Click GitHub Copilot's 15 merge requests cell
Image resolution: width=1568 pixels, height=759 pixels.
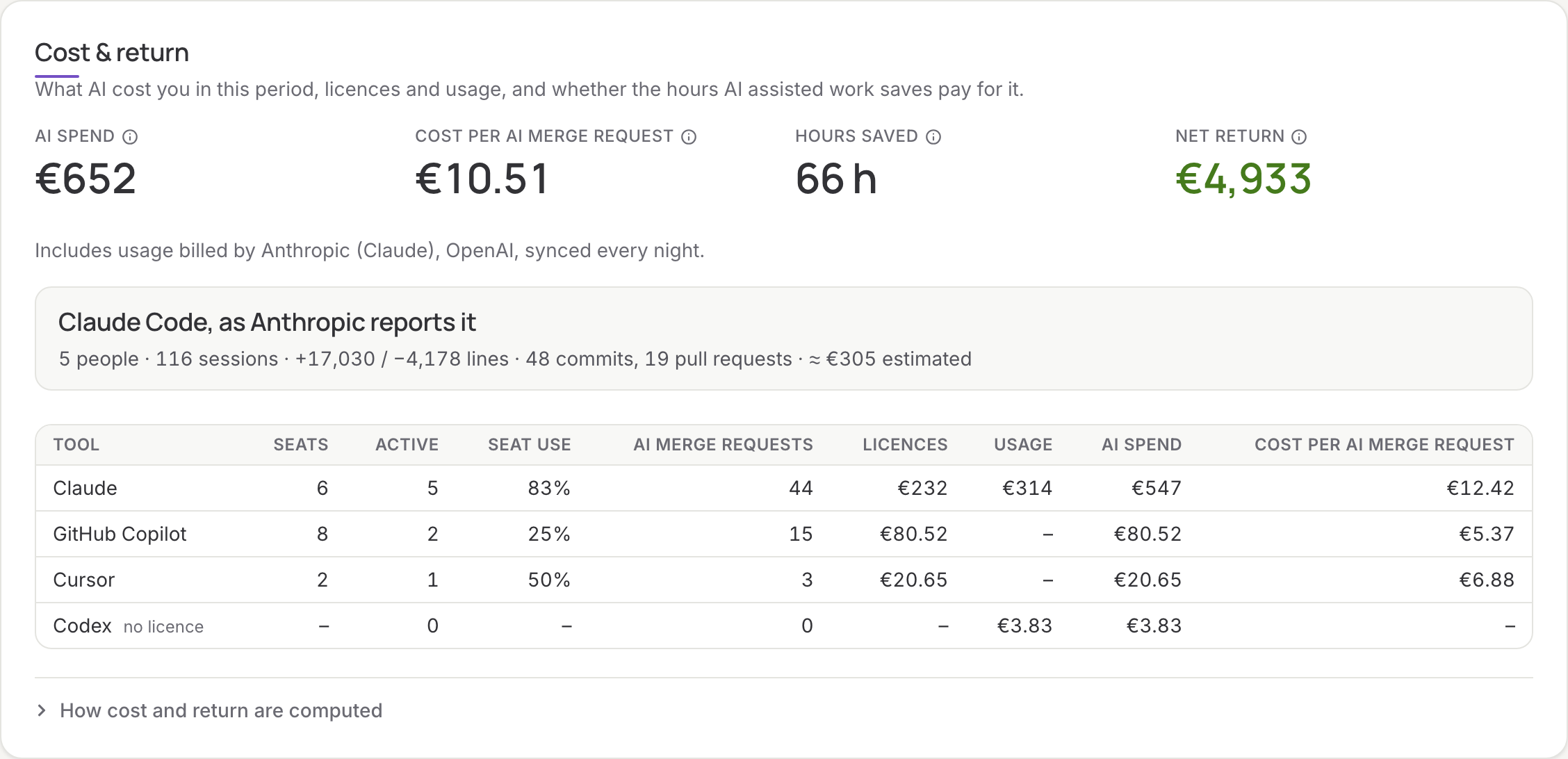click(x=801, y=534)
